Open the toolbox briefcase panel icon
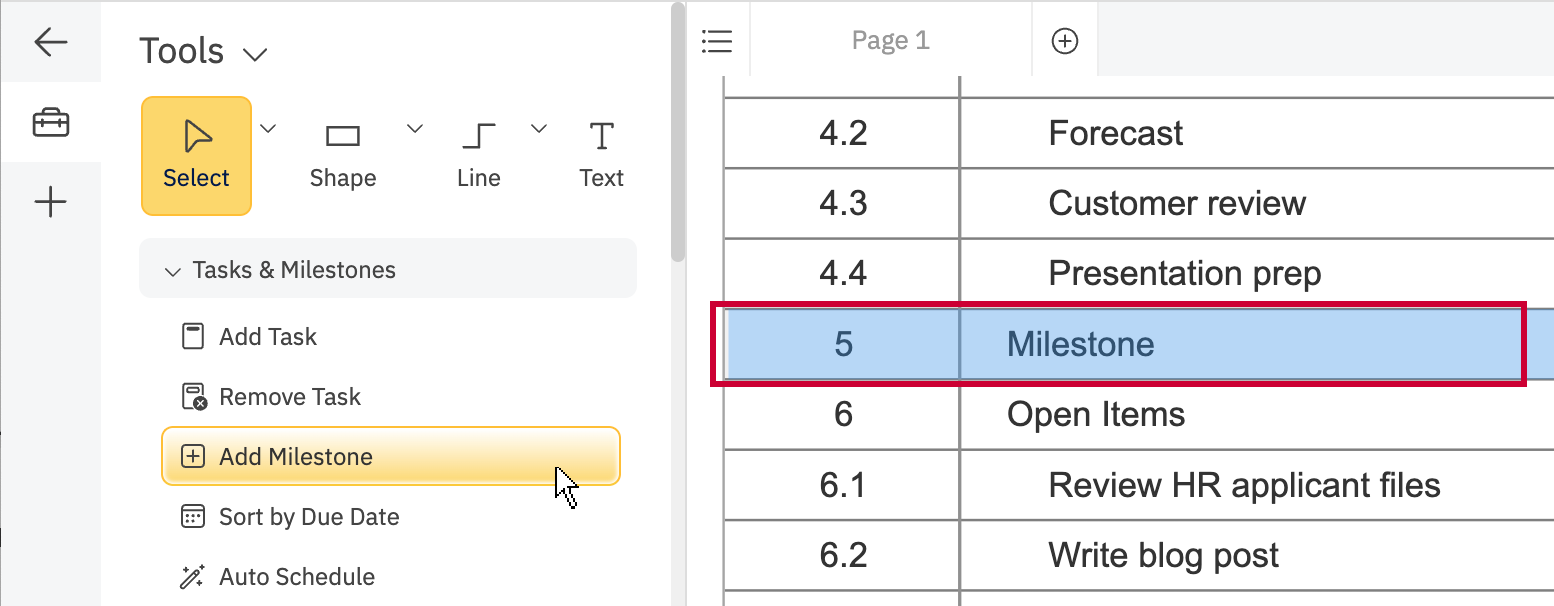This screenshot has height=606, width=1554. 50,123
